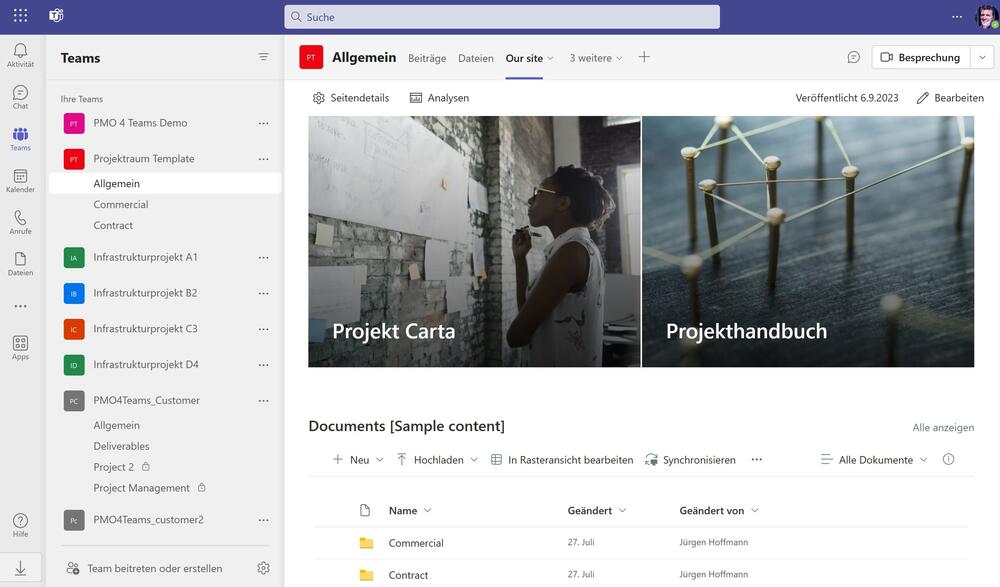Toggle the Teams list filter

262,56
